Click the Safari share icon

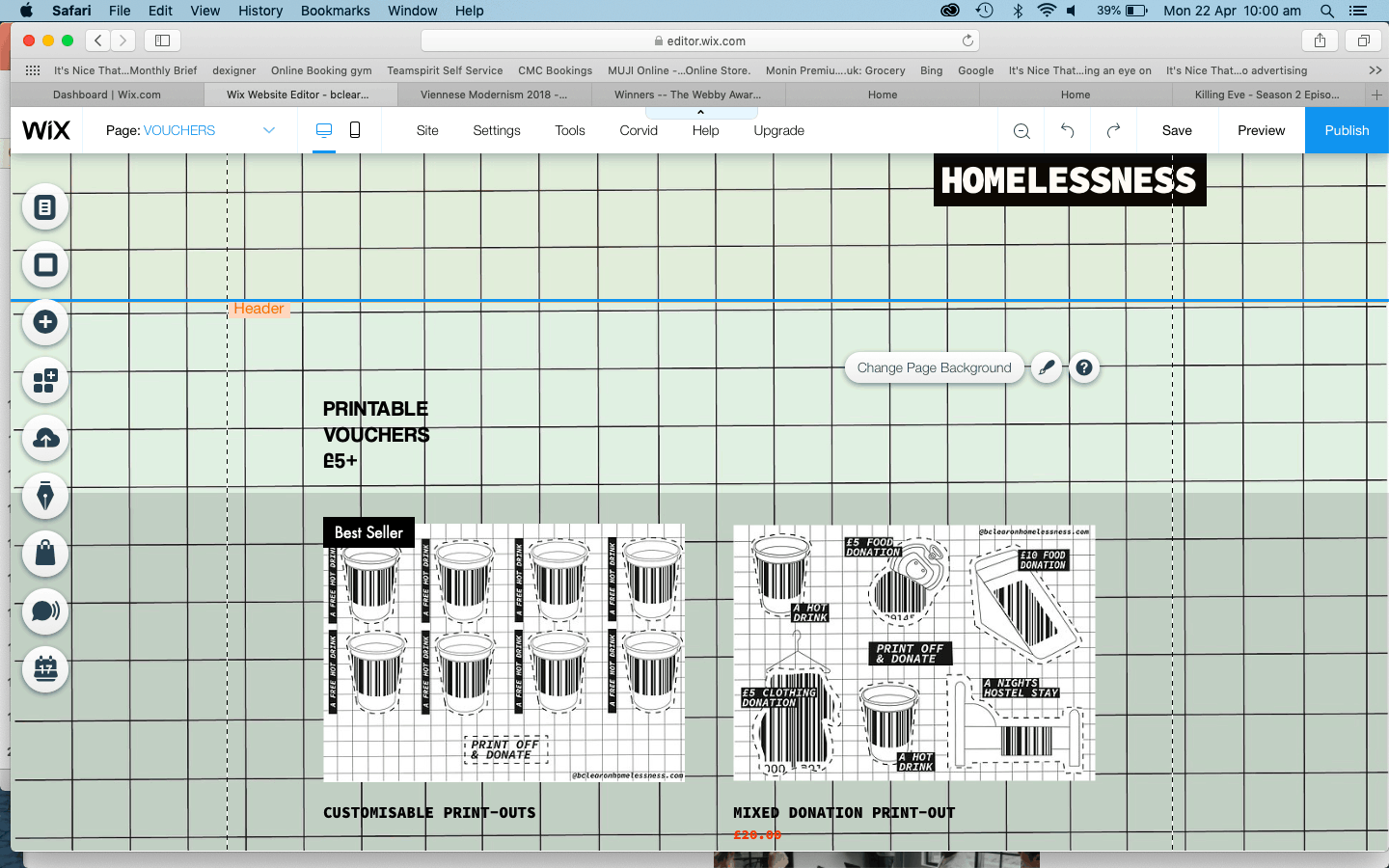point(1320,41)
